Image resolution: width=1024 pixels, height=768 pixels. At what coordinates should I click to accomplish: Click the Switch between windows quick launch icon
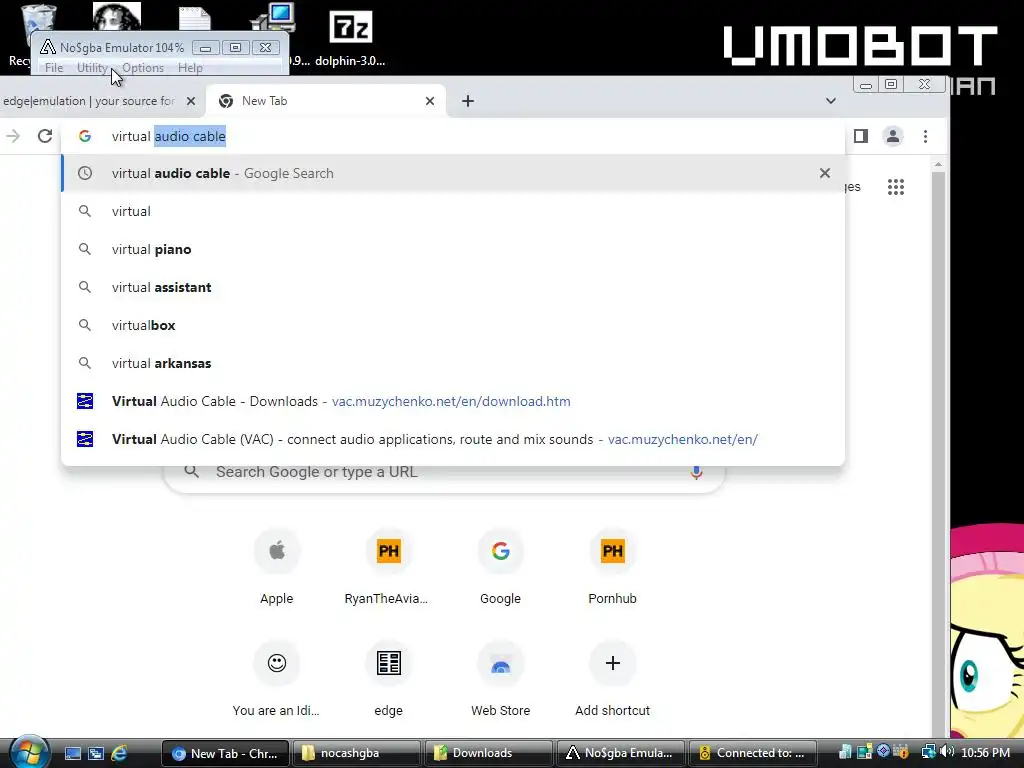pyautogui.click(x=96, y=753)
